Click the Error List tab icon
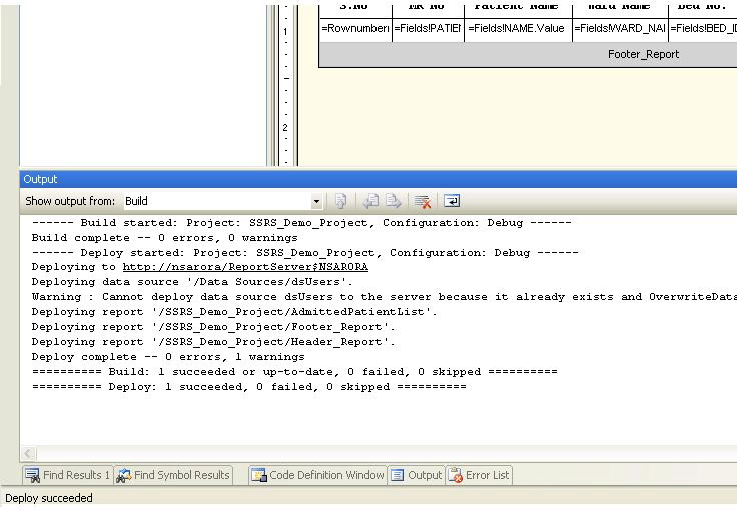Image resolution: width=751 pixels, height=519 pixels. (456, 475)
